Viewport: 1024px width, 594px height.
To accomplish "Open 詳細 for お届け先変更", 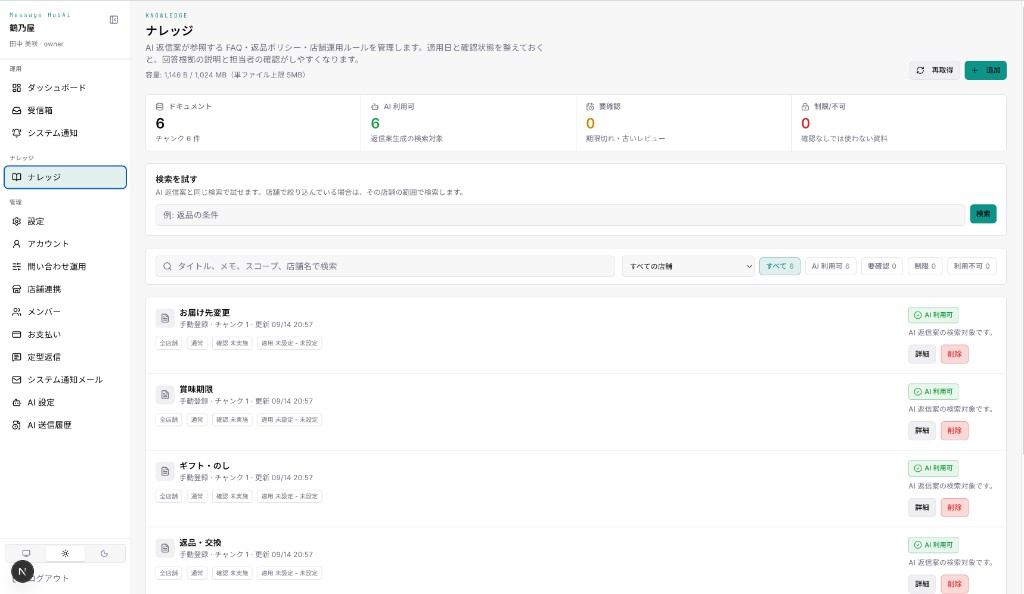I will 921,354.
